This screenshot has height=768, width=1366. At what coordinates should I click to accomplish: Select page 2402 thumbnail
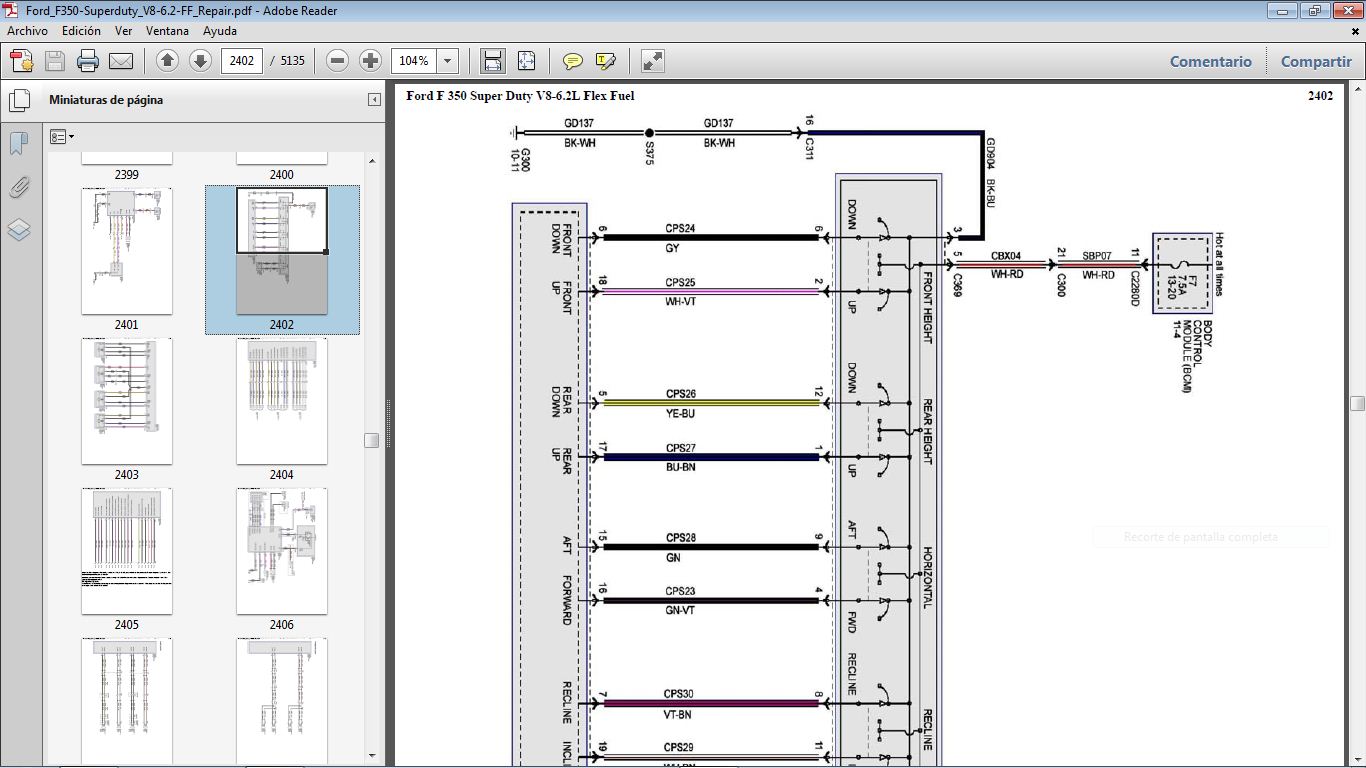[x=282, y=251]
